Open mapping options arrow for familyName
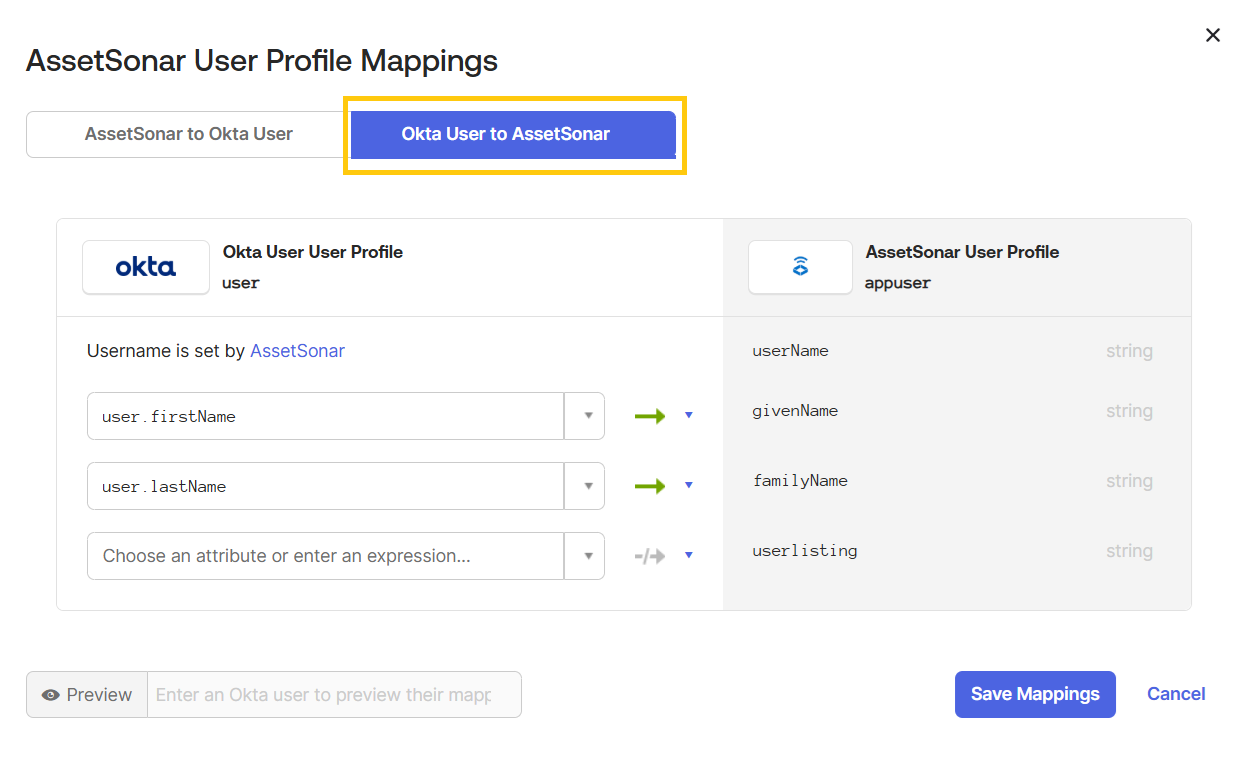Screen dimensions: 1235x769 689,486
